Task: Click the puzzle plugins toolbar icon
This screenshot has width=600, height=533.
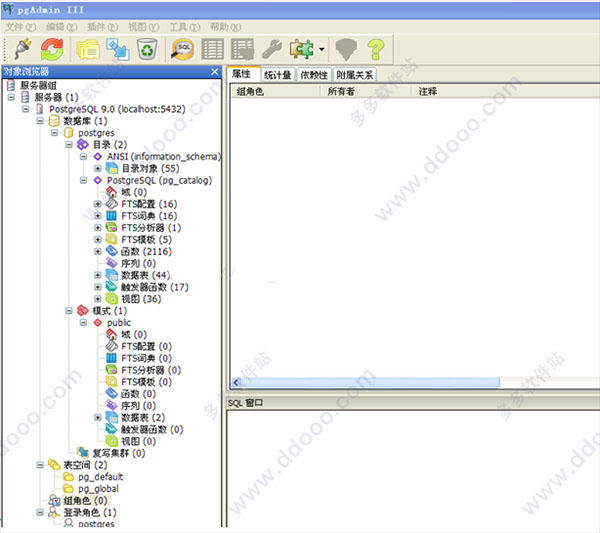Action: pyautogui.click(x=302, y=49)
